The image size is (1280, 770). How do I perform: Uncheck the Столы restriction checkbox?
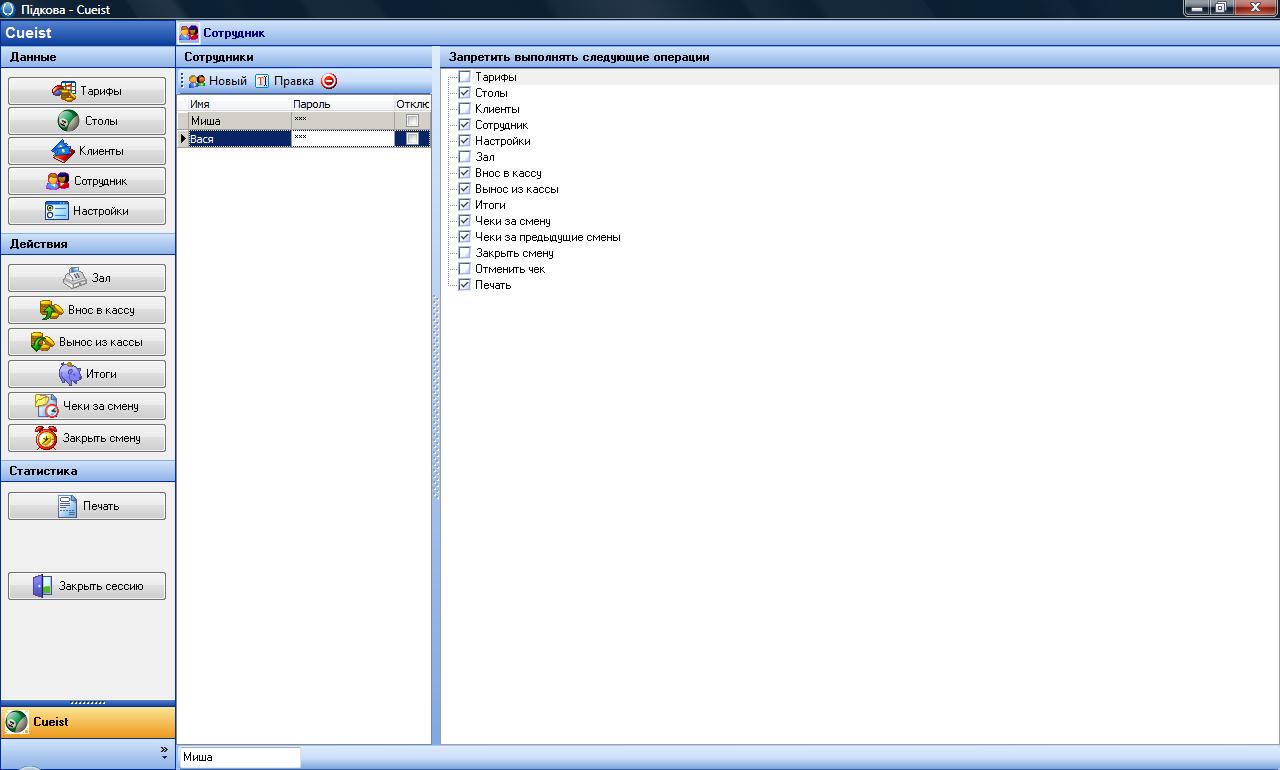(x=464, y=93)
